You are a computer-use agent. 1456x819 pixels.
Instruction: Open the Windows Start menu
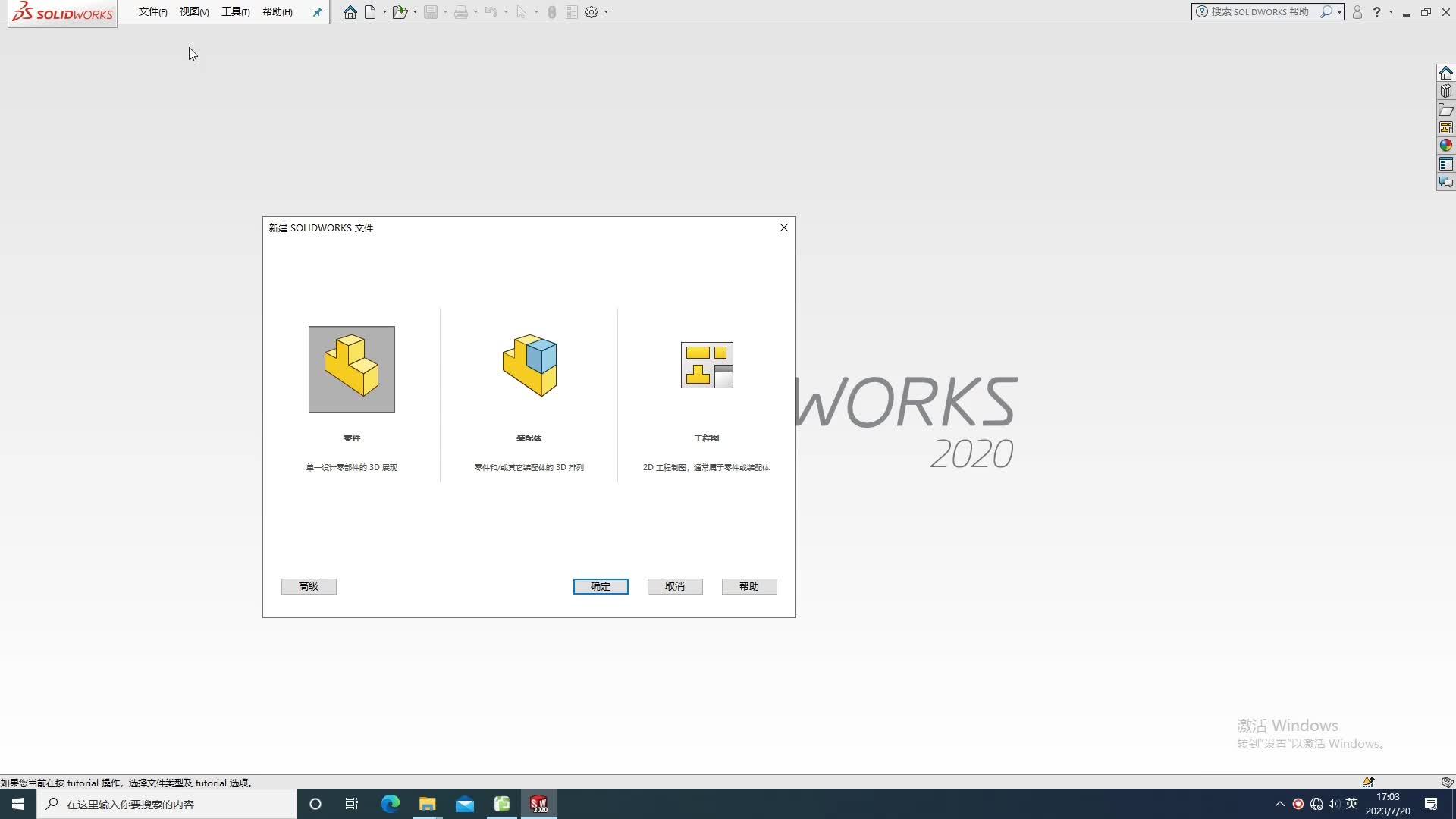pos(18,804)
